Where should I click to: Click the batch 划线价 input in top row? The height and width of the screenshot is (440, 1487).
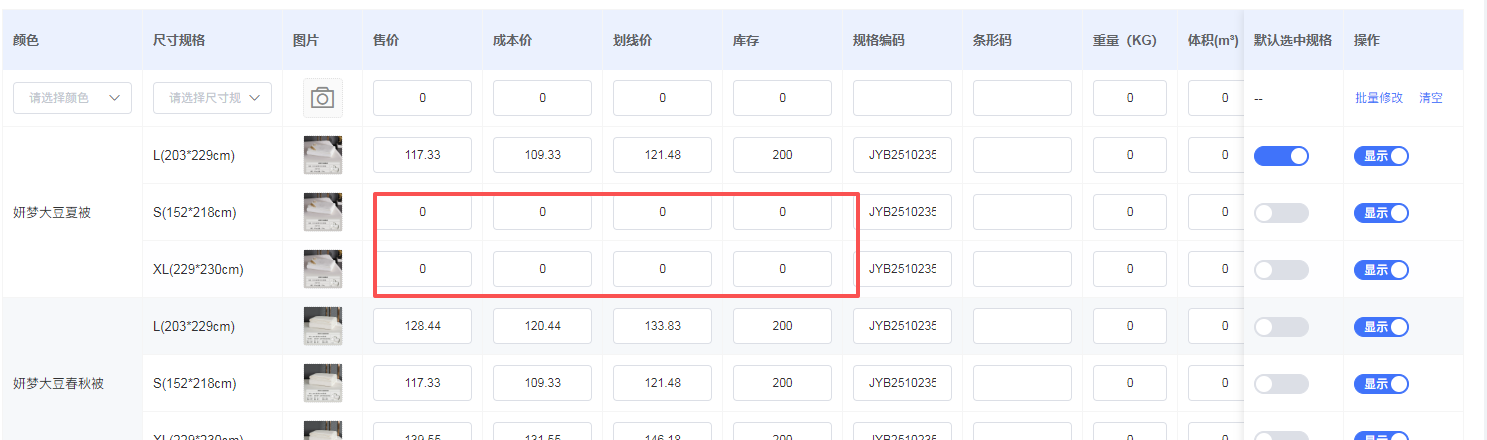[662, 98]
